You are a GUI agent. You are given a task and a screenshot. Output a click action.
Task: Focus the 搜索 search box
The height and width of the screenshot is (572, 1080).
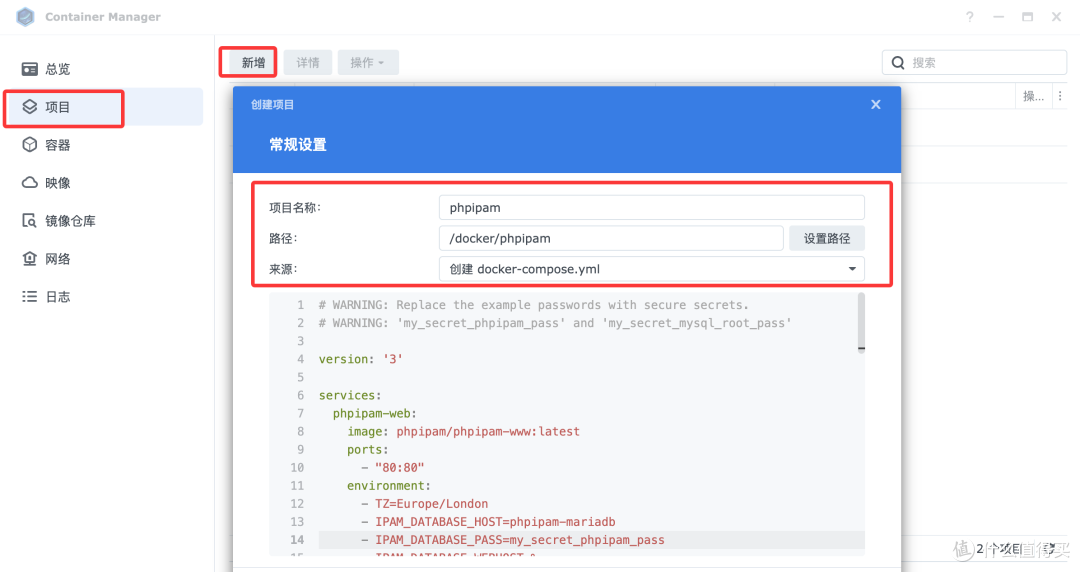point(974,63)
